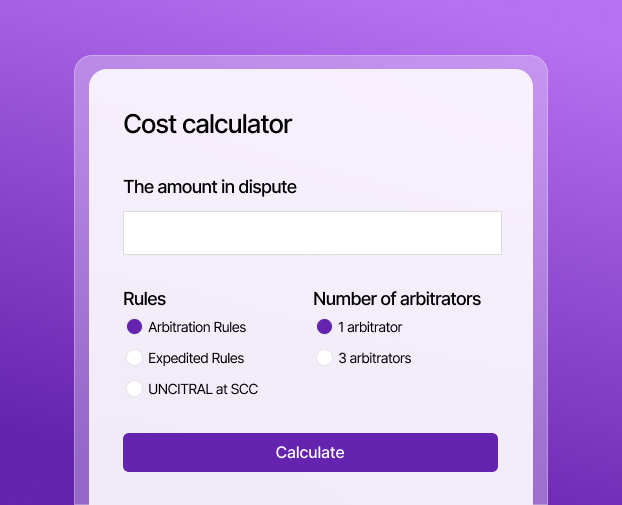Image resolution: width=622 pixels, height=505 pixels.
Task: Select the UNCITRAL at SCC radio button
Action: 135,389
